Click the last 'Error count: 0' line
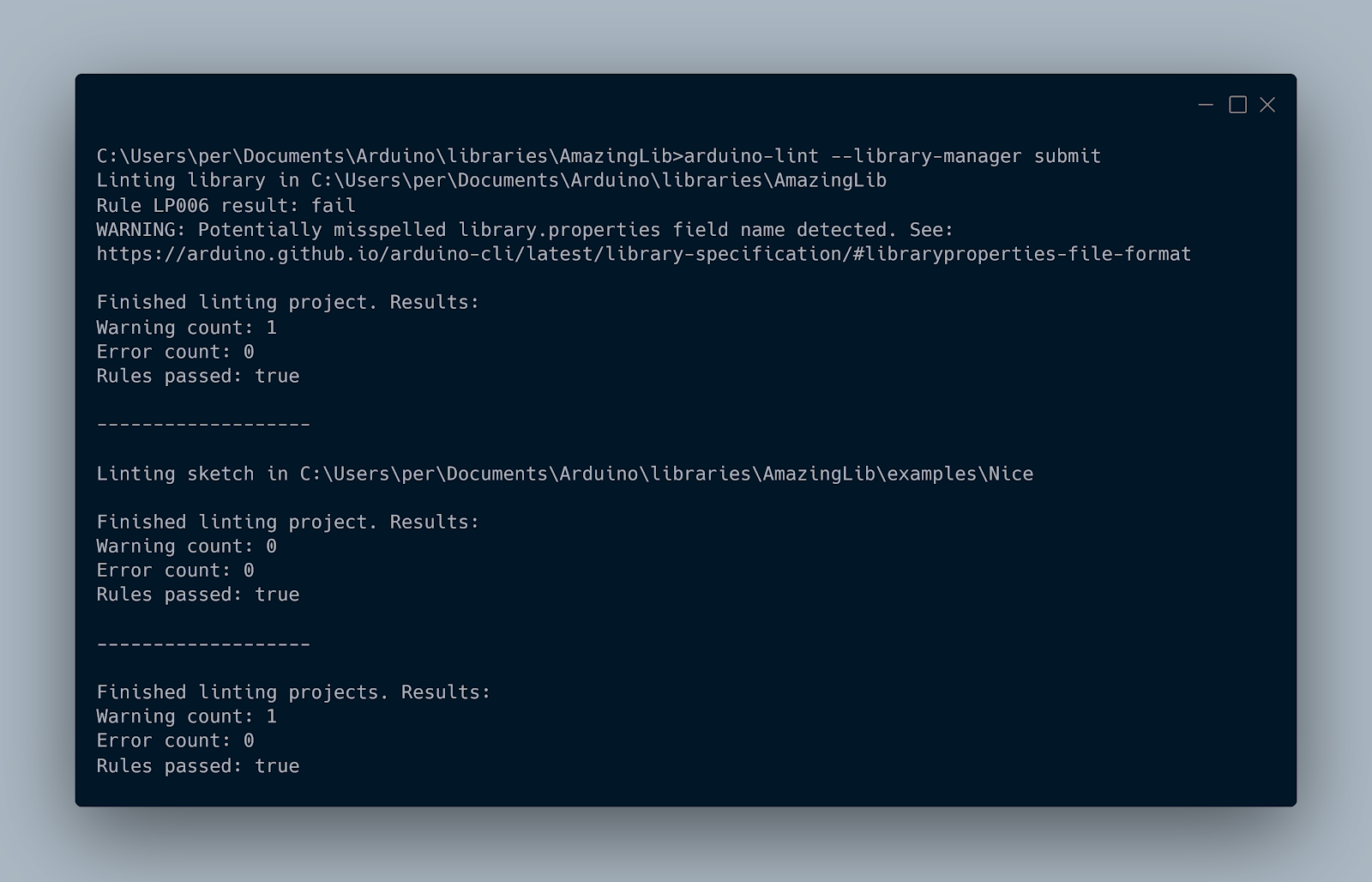 pyautogui.click(x=175, y=740)
